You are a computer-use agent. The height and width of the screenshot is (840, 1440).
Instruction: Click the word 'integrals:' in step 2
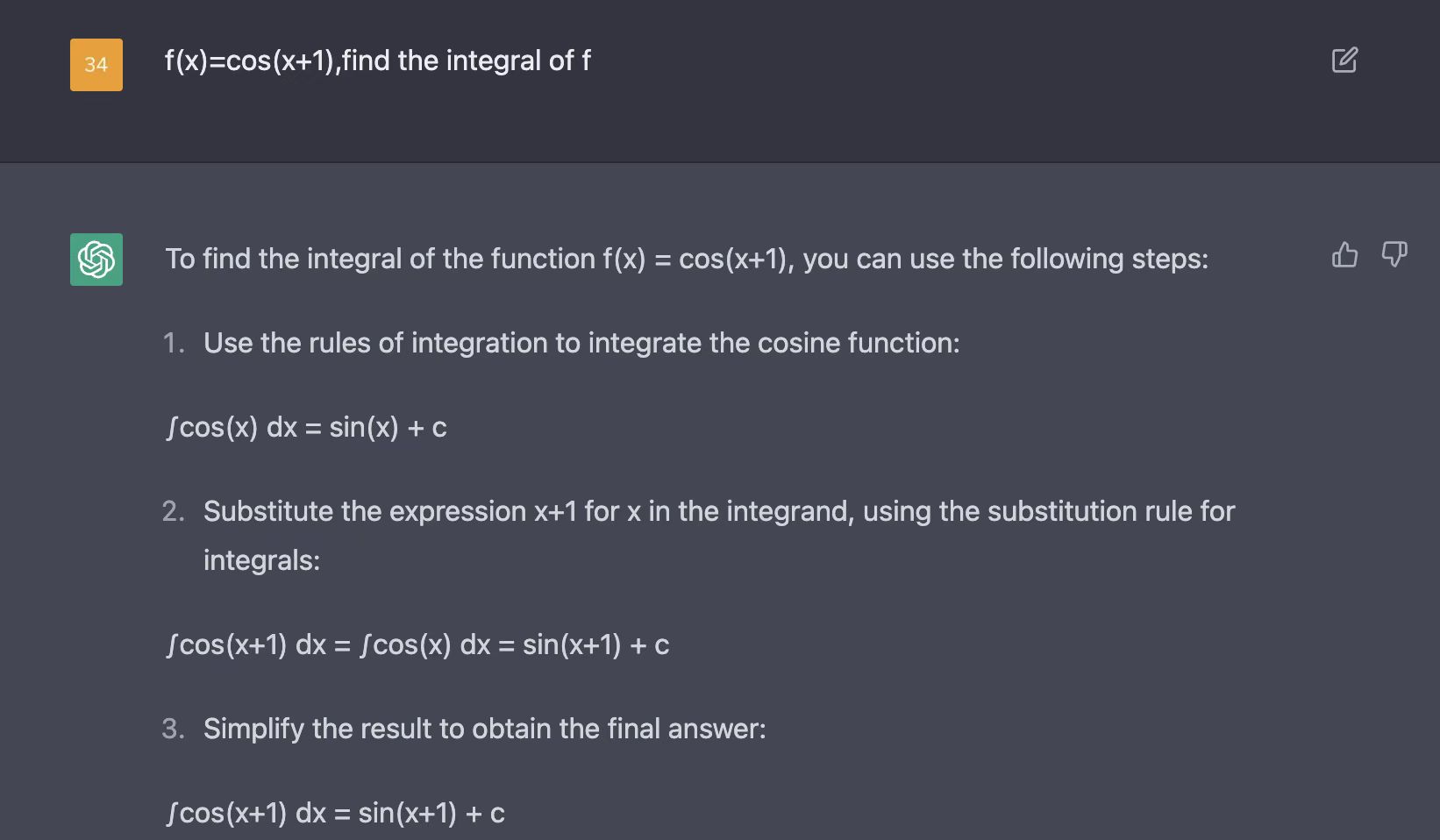point(261,560)
